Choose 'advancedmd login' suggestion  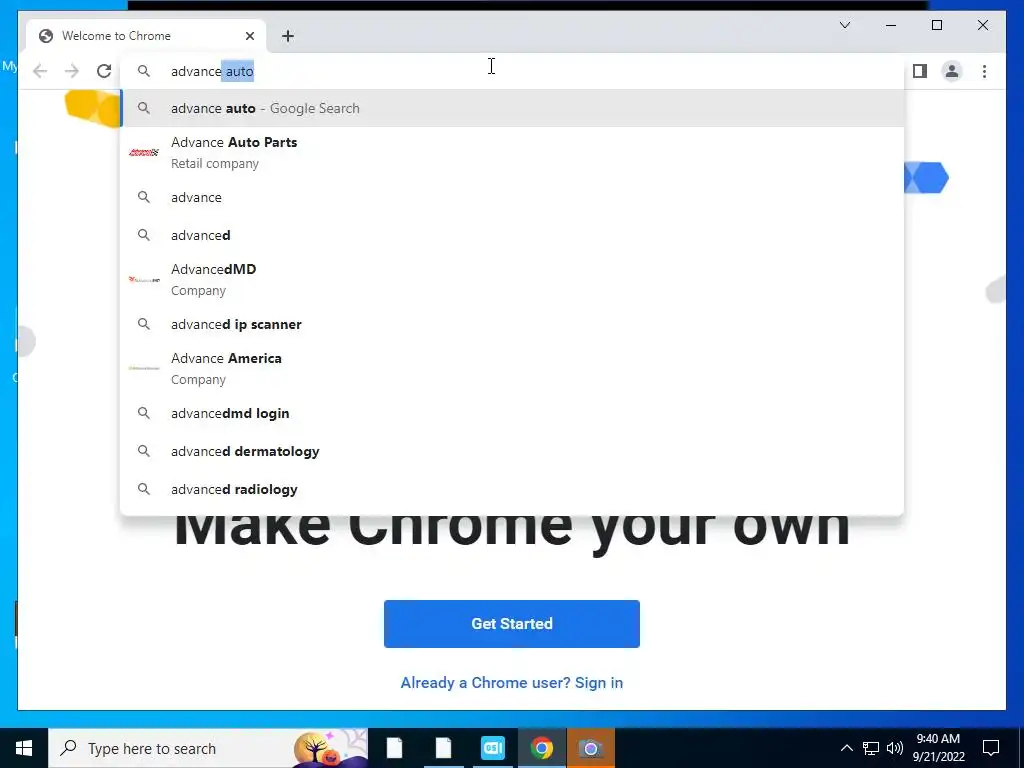513,413
